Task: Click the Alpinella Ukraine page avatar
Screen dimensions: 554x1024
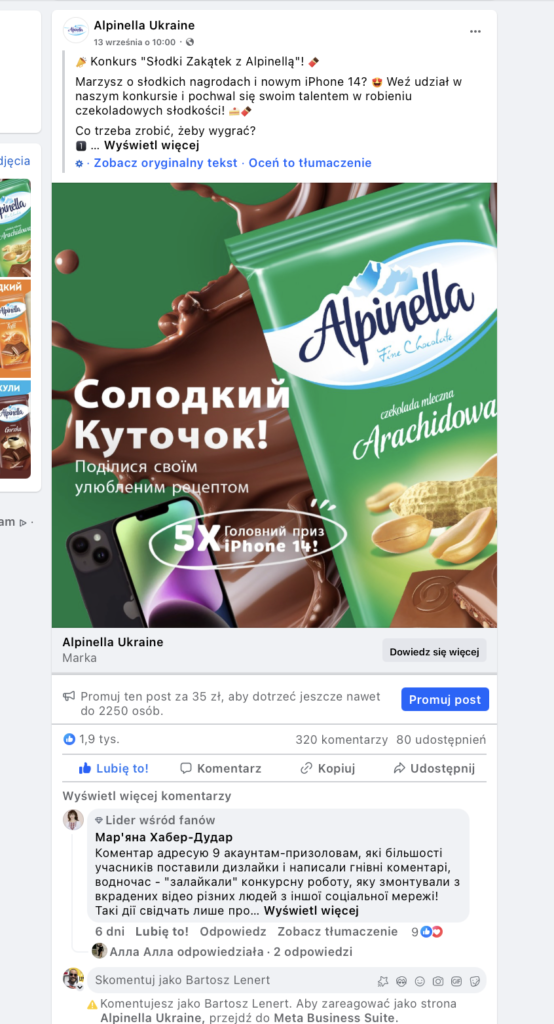Action: [x=76, y=31]
